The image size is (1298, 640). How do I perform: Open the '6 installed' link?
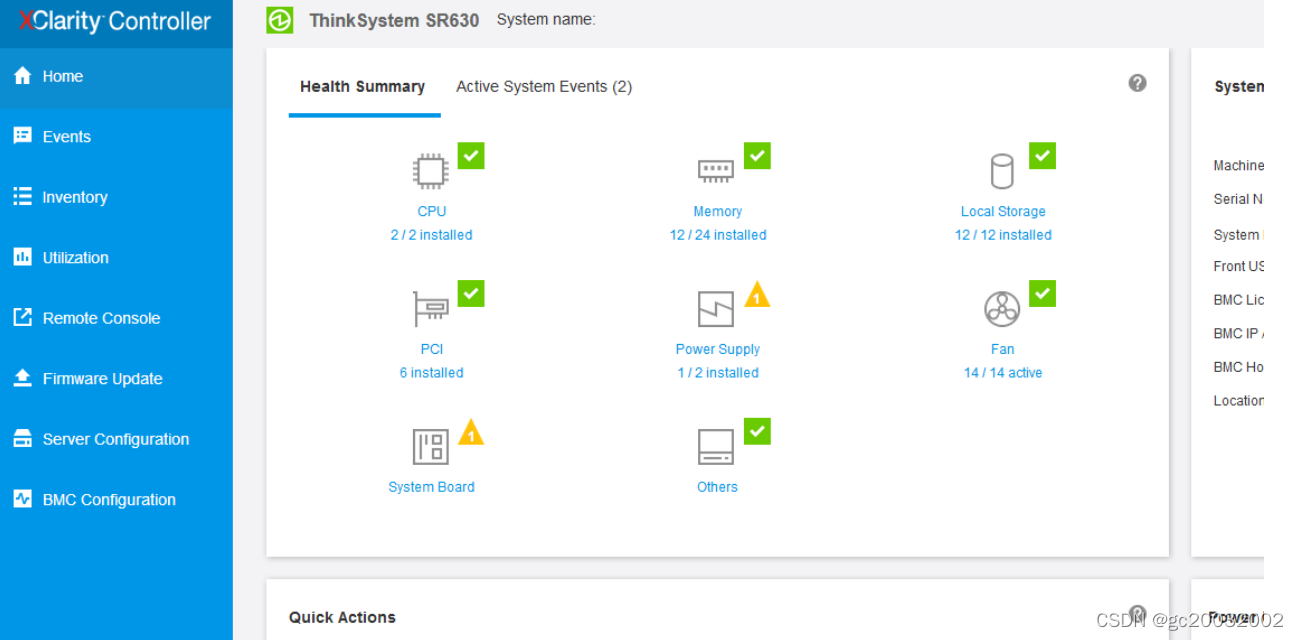coord(432,373)
